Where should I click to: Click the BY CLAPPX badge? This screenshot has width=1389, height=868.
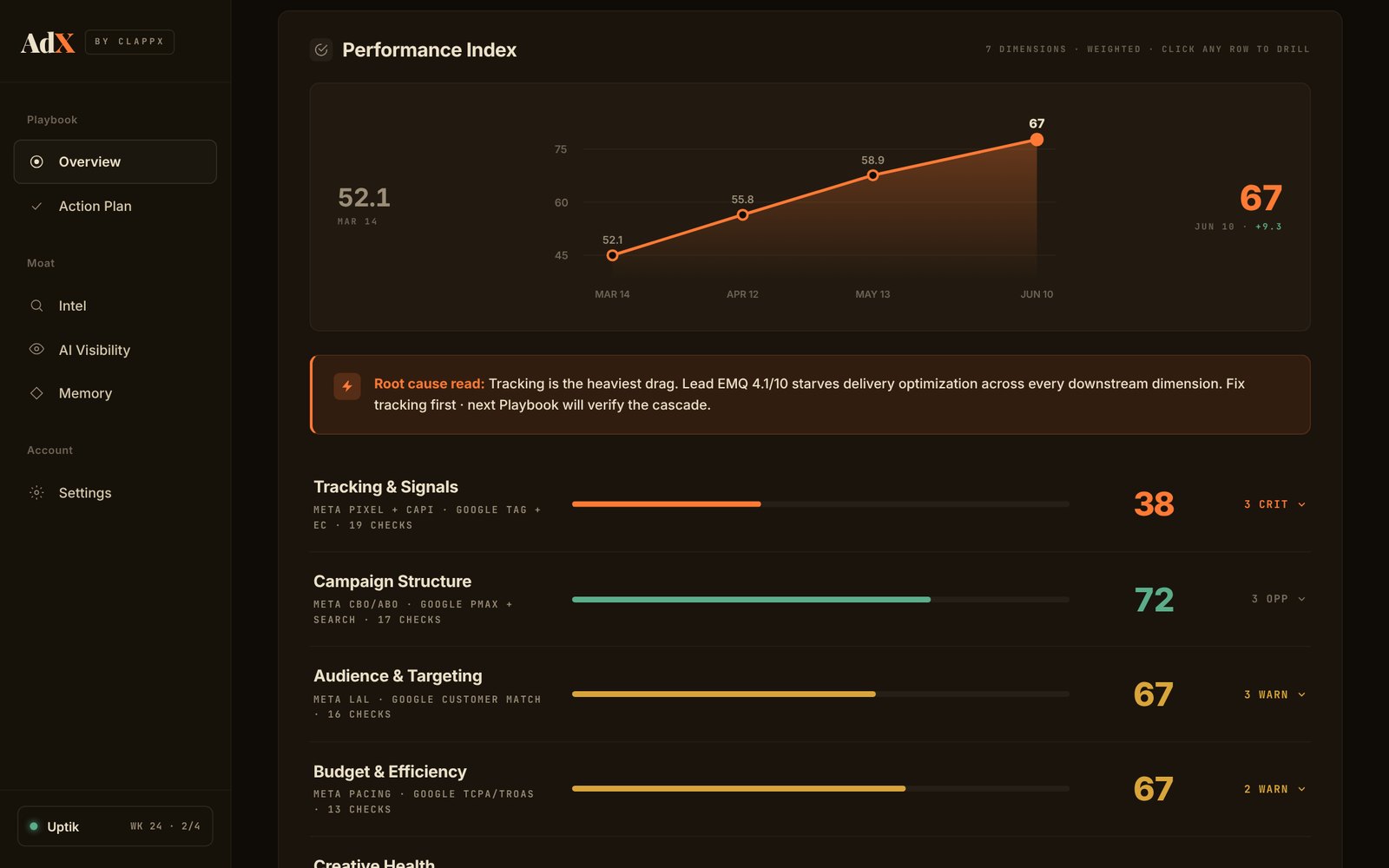[129, 42]
